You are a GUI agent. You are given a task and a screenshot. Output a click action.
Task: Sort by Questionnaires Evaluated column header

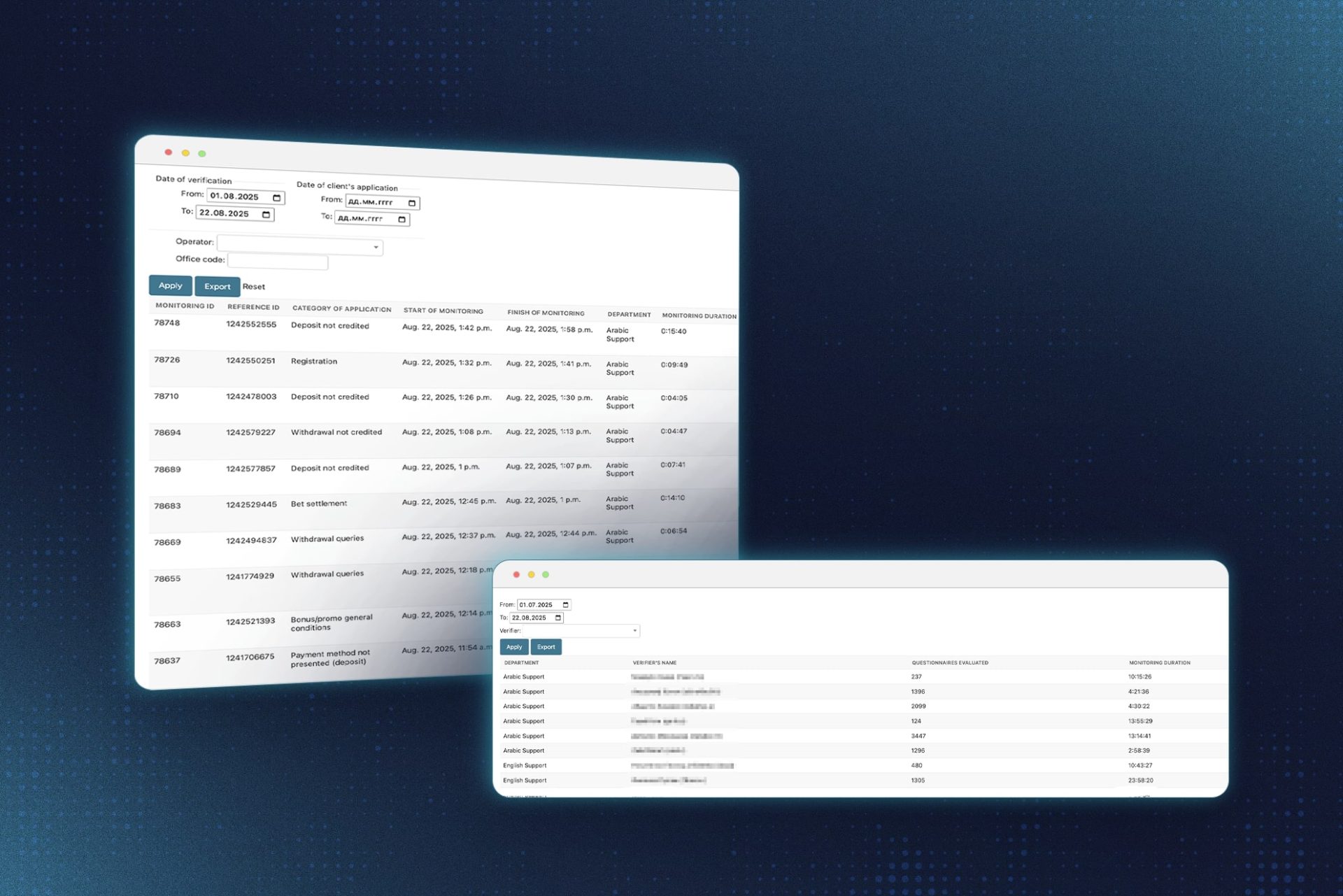point(949,662)
